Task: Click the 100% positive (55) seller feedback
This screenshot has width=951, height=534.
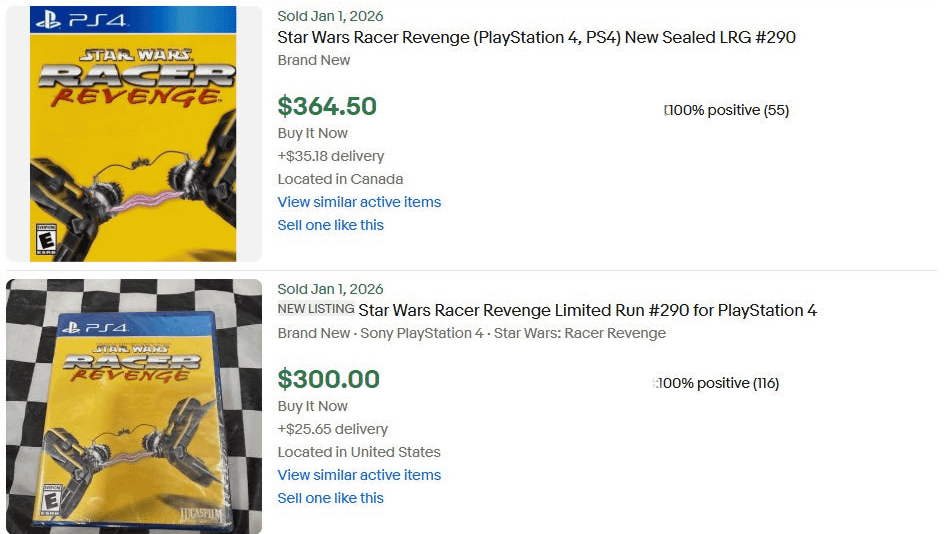Action: [728, 110]
